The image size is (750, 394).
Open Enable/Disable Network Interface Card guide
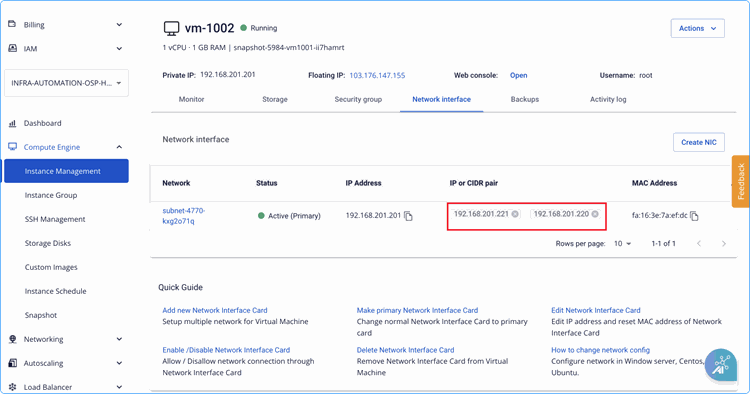pyautogui.click(x=226, y=350)
